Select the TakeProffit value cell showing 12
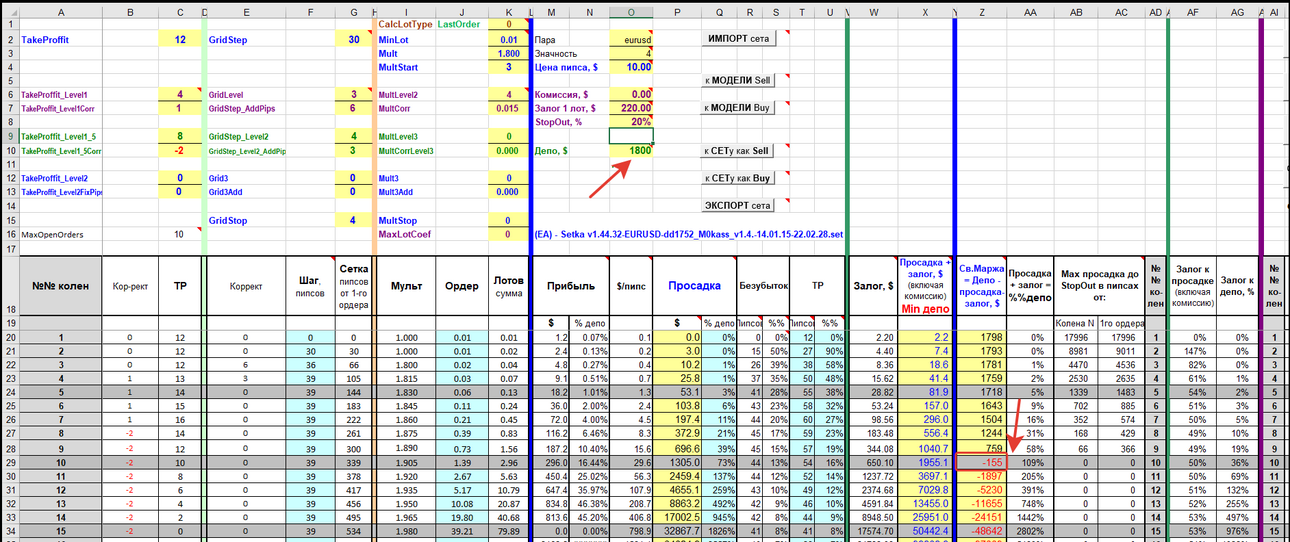Viewport: 1290px width, 542px height. 180,39
